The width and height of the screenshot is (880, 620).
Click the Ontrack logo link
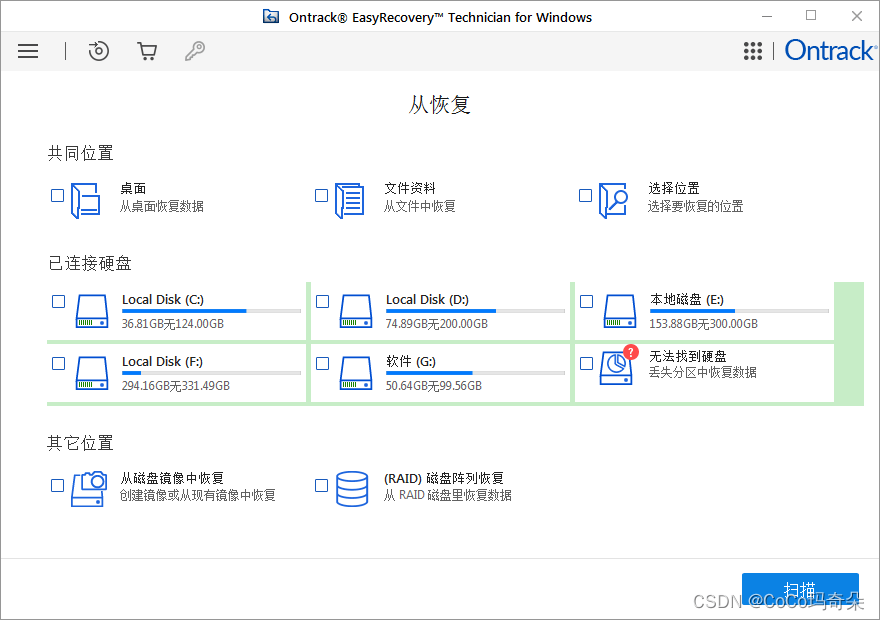(x=829, y=51)
